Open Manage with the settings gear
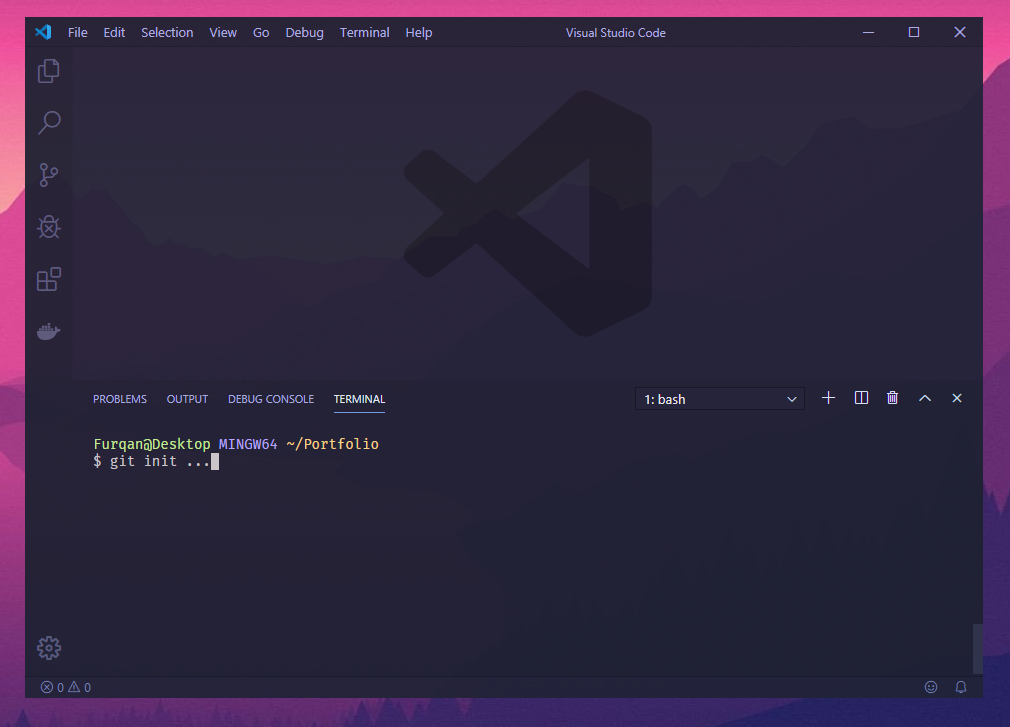 pyautogui.click(x=48, y=648)
